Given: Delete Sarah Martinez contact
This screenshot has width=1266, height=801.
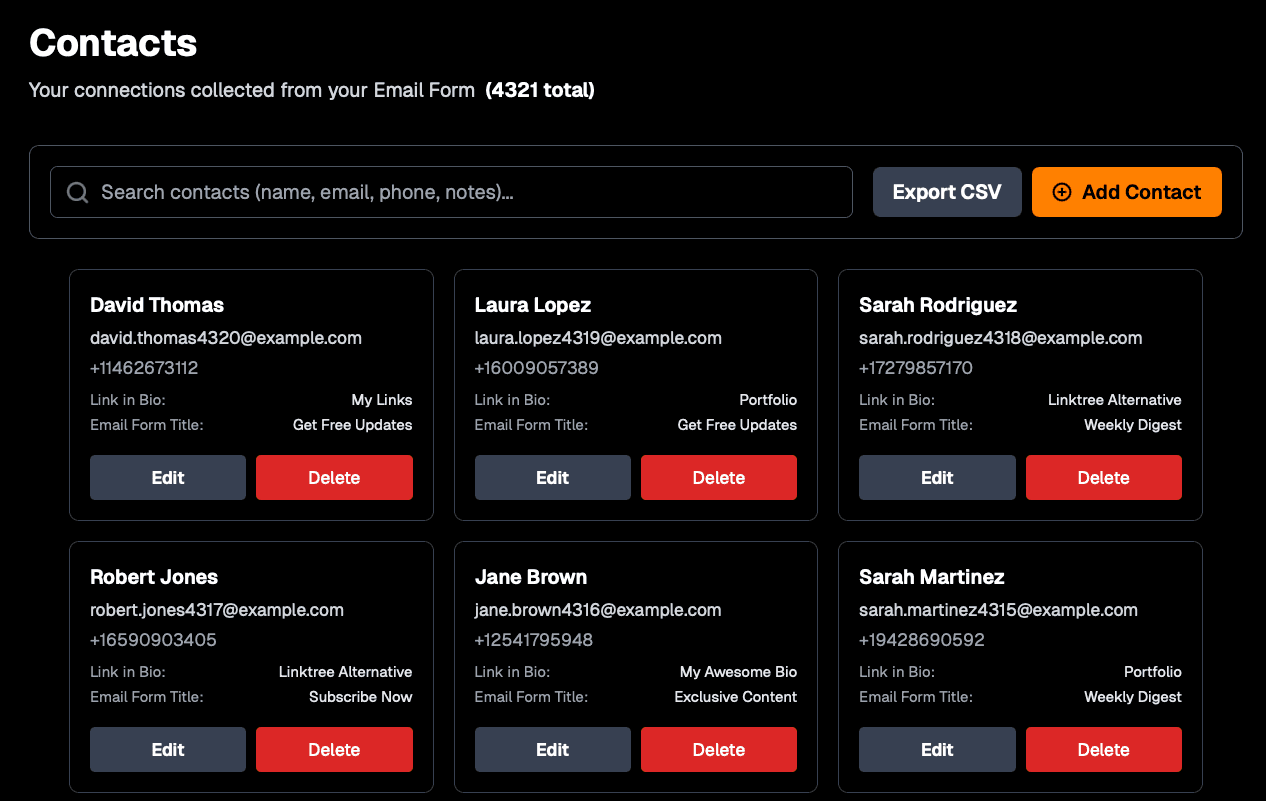Looking at the screenshot, I should [1104, 750].
